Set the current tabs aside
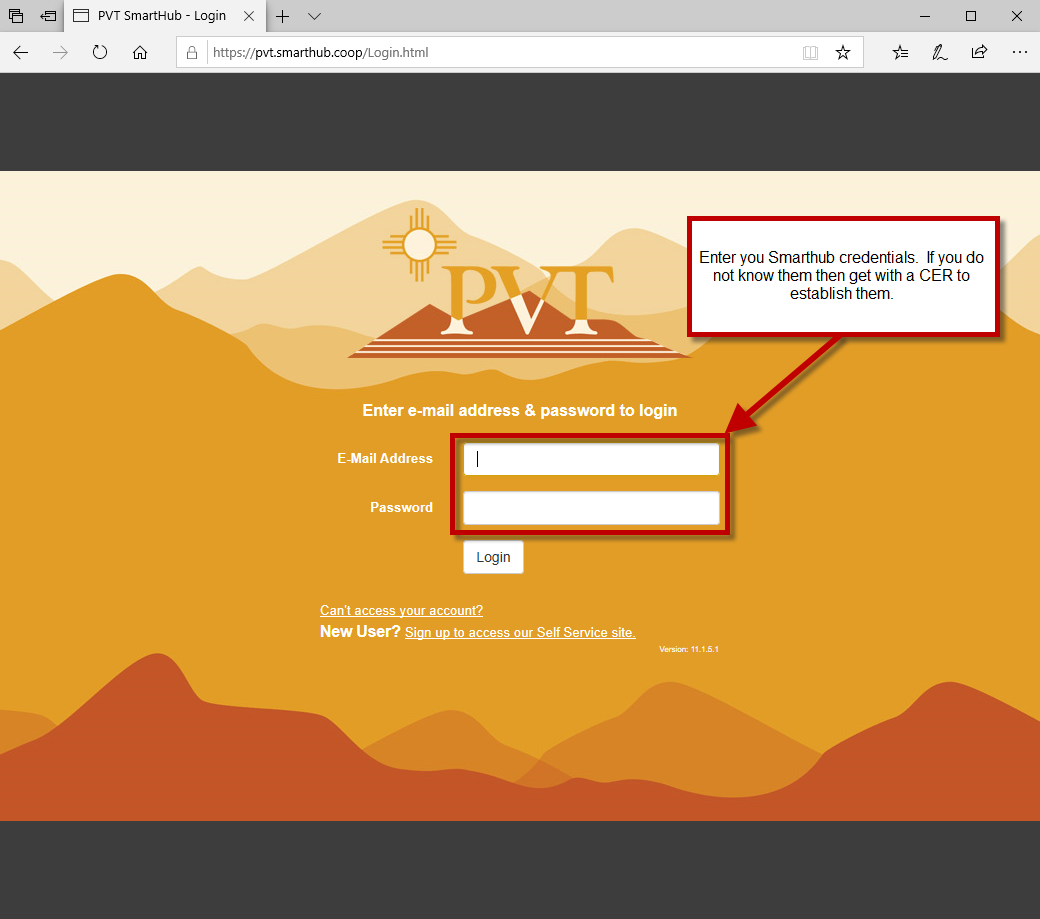Image resolution: width=1040 pixels, height=919 pixels. (x=48, y=16)
